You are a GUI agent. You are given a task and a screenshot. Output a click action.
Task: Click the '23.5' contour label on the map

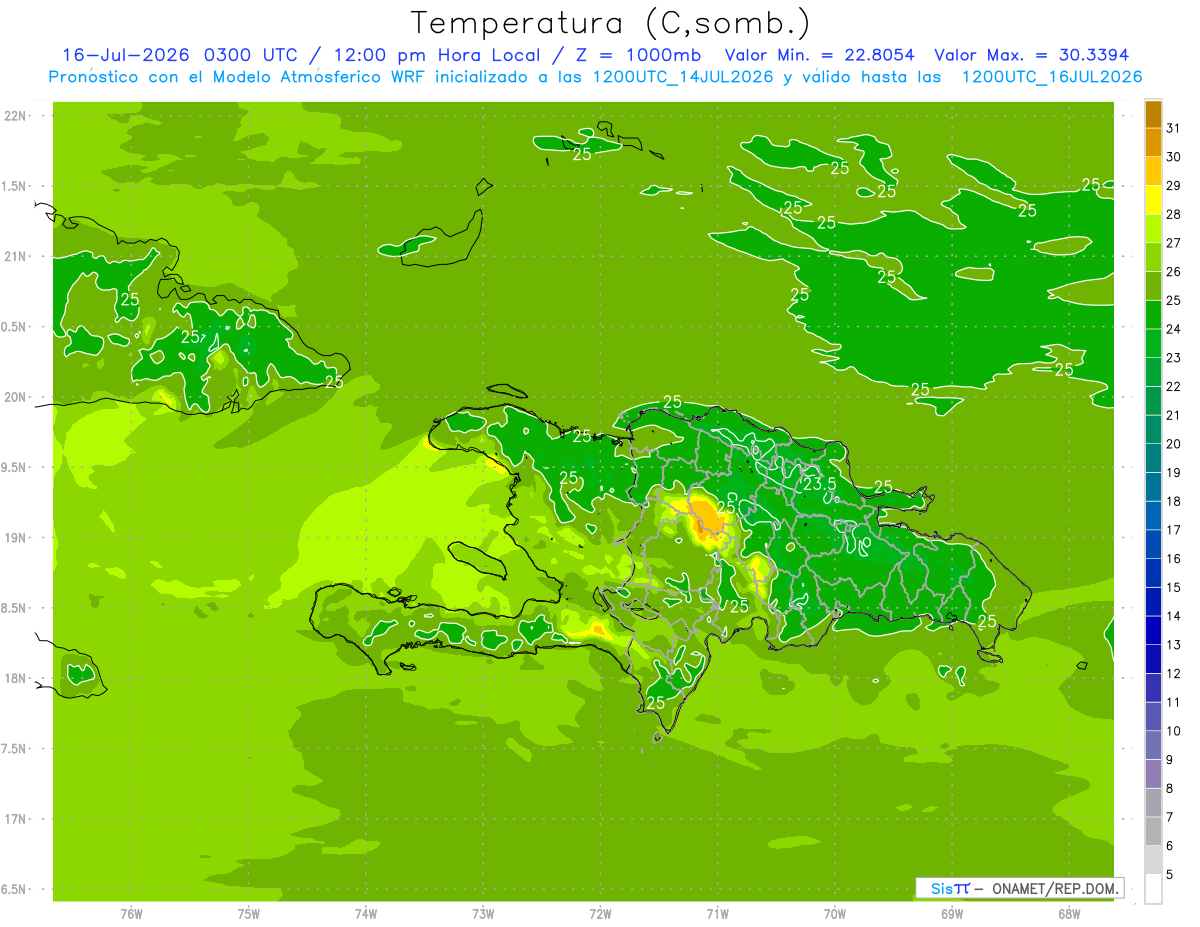[x=820, y=484]
